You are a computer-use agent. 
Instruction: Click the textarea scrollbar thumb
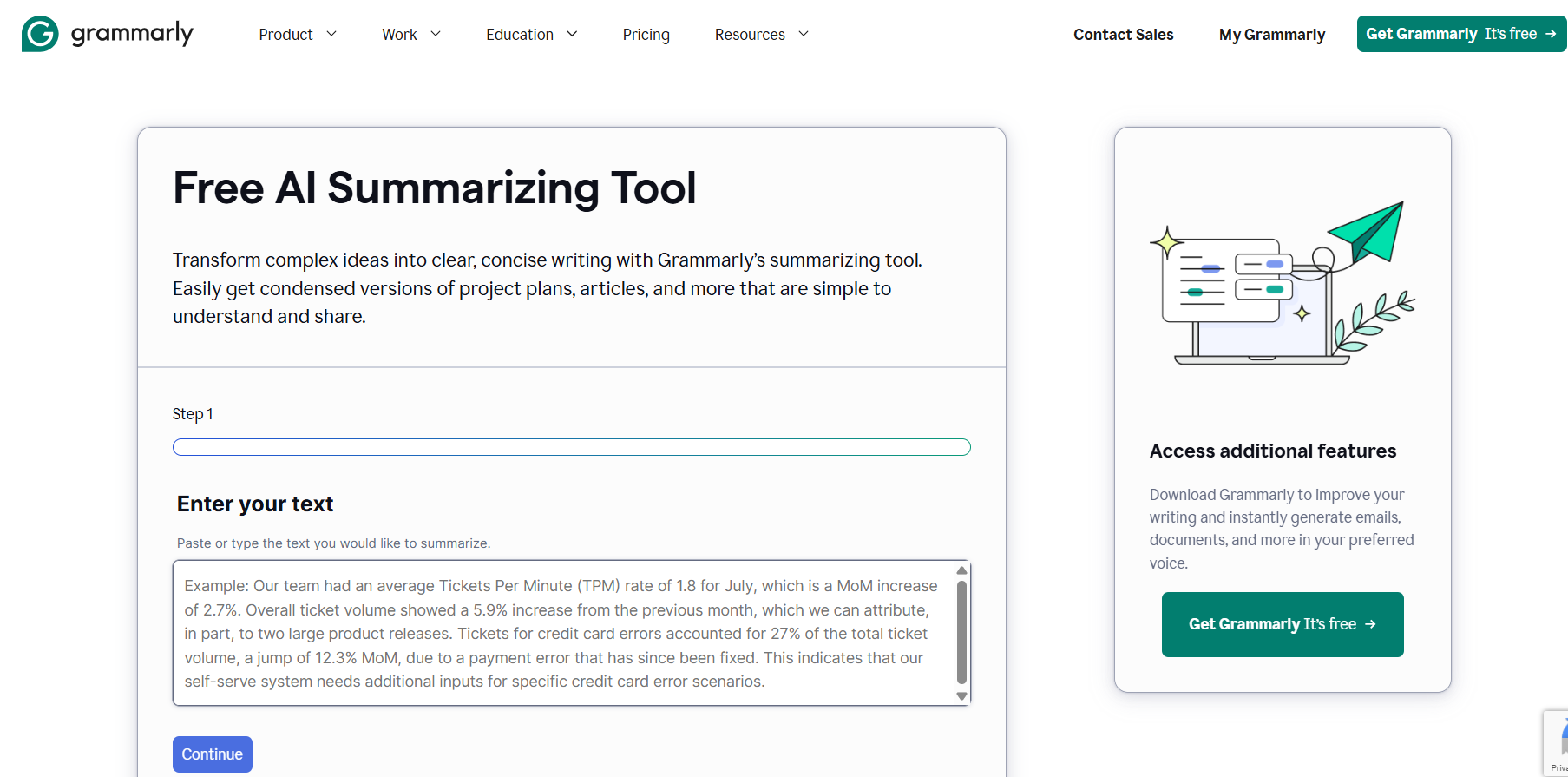click(x=961, y=633)
